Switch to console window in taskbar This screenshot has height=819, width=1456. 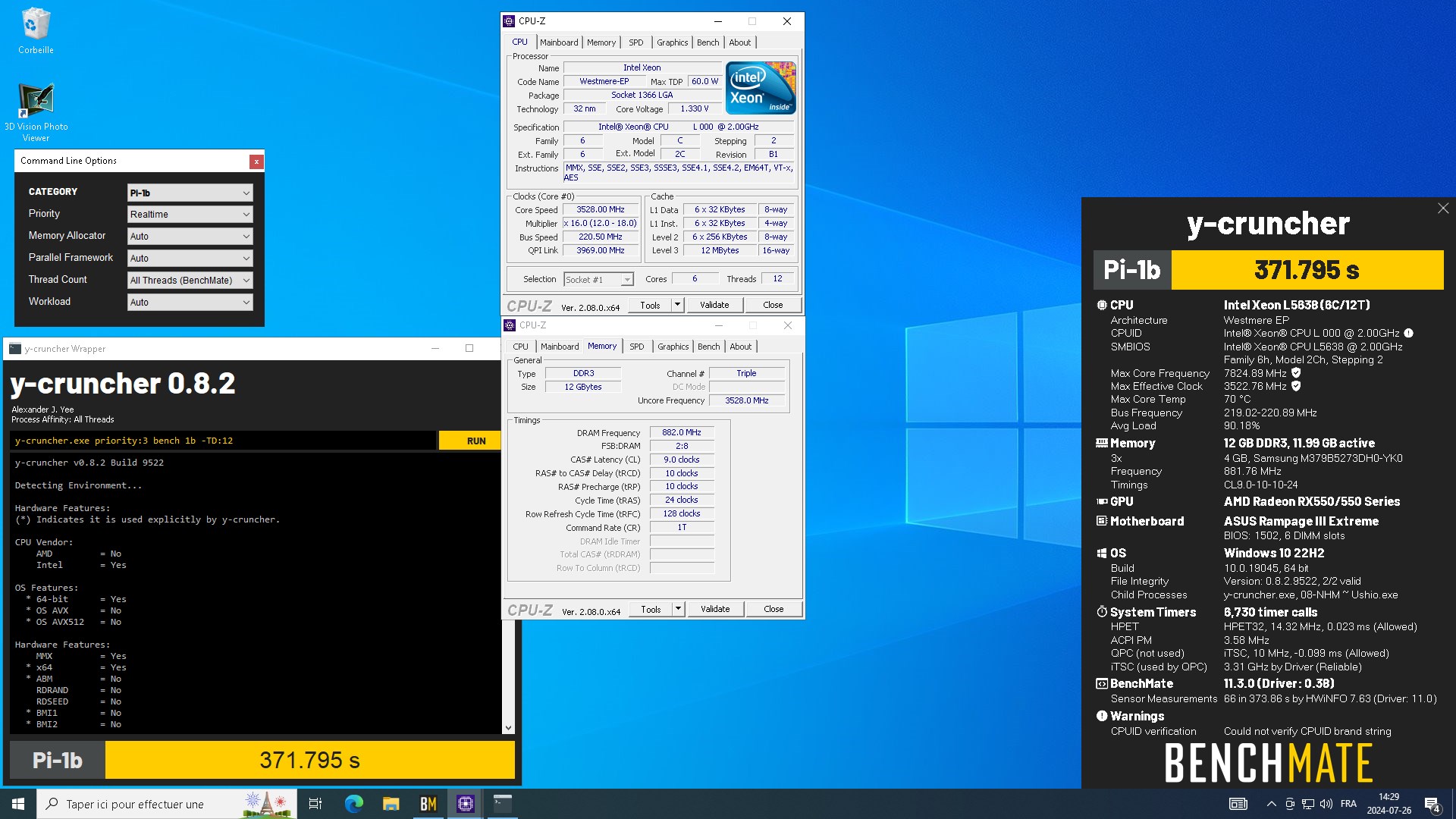click(502, 804)
